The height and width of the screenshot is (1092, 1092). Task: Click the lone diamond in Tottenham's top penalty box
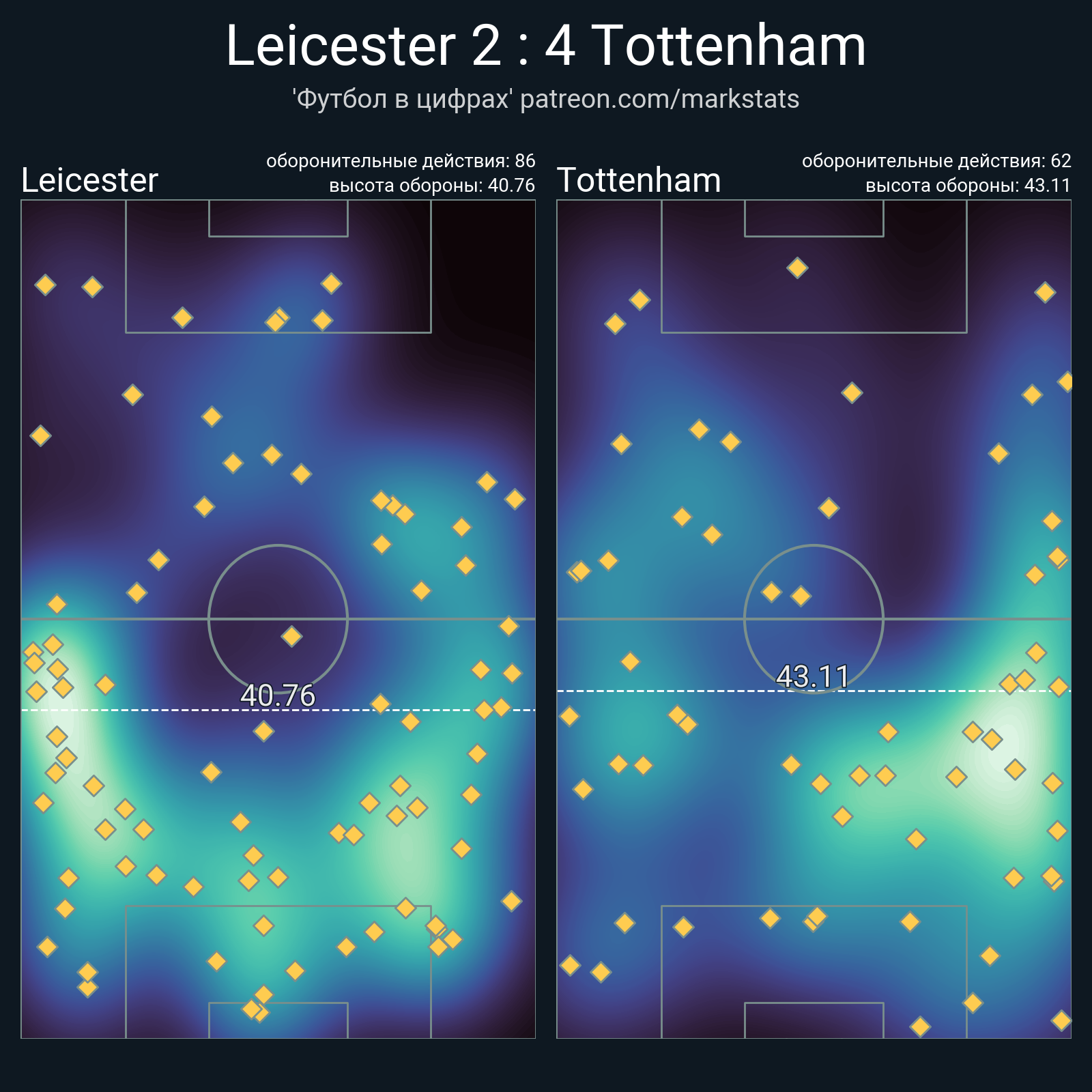coord(797,268)
